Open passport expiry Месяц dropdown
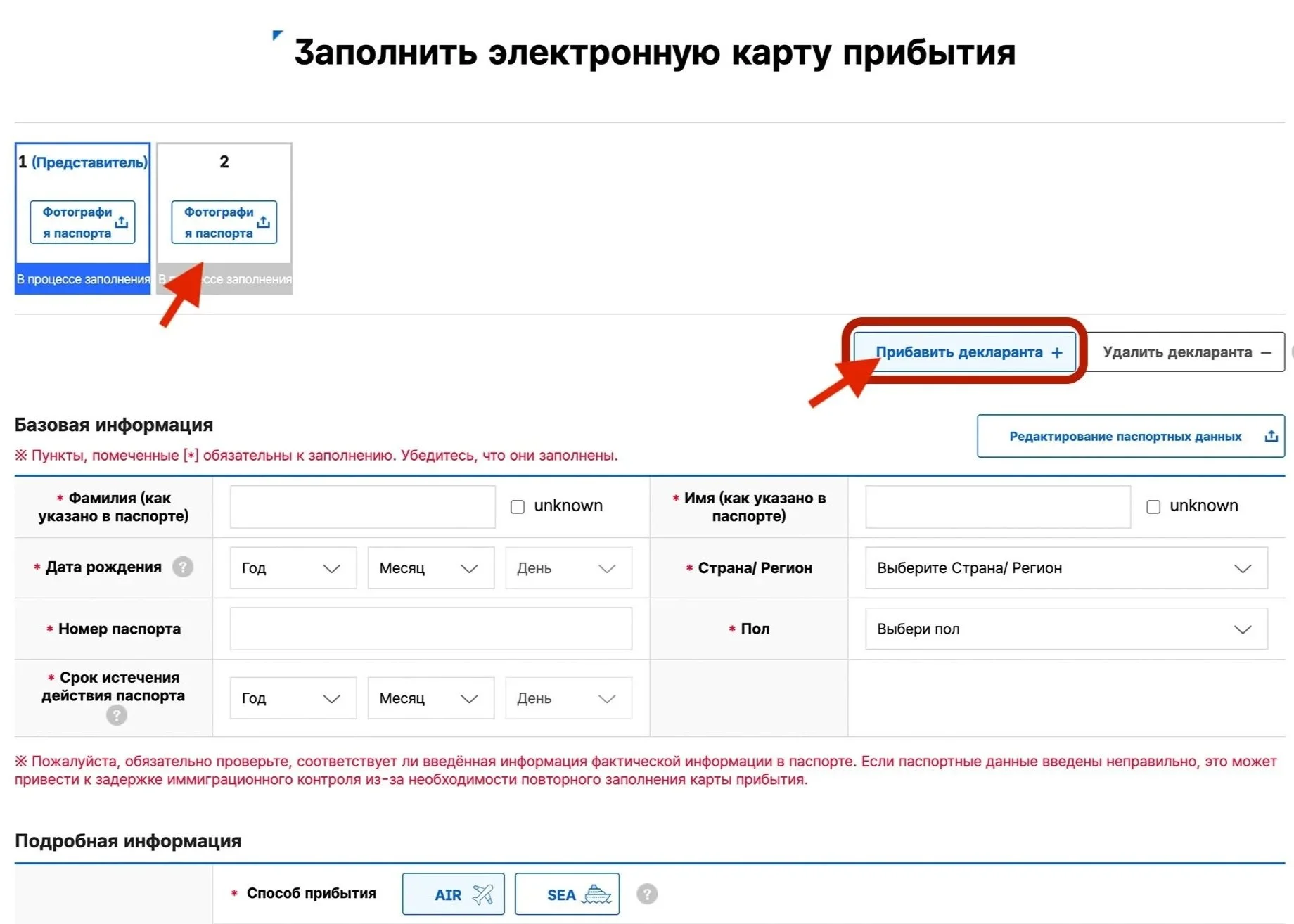1294x924 pixels. point(431,698)
